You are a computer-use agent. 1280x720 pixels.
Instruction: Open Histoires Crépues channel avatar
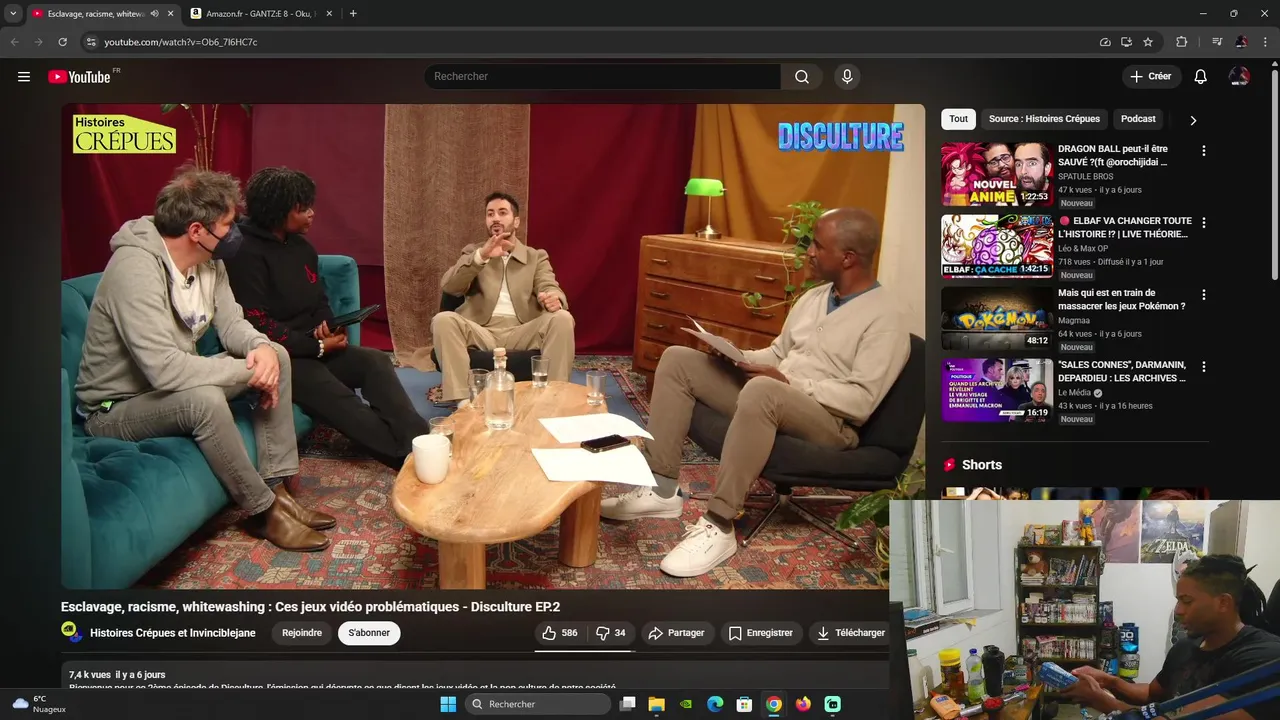coord(72,632)
